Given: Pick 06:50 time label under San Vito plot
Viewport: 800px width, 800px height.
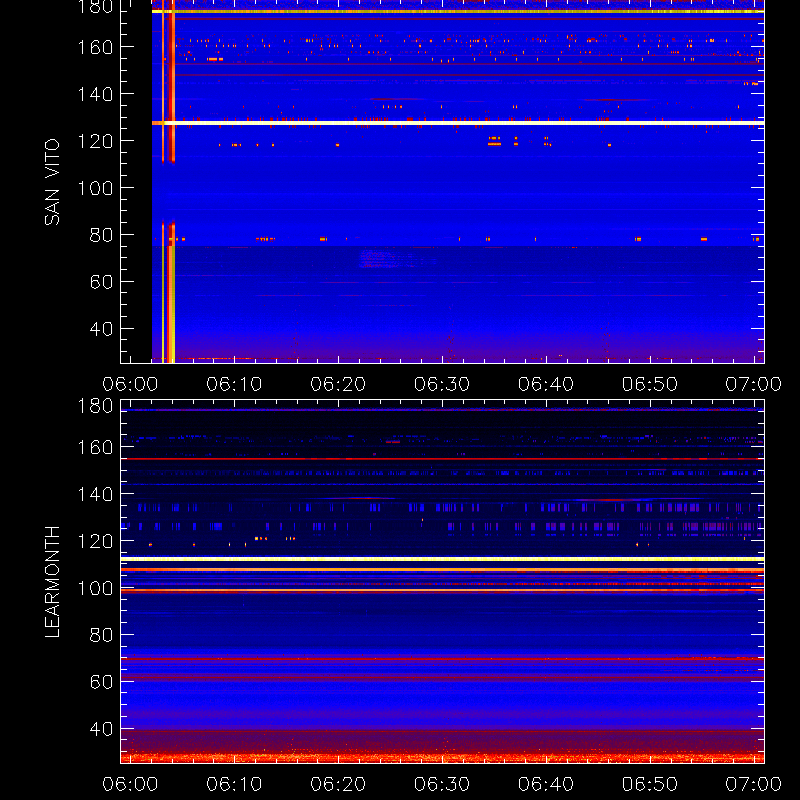Looking at the screenshot, I should click(650, 384).
